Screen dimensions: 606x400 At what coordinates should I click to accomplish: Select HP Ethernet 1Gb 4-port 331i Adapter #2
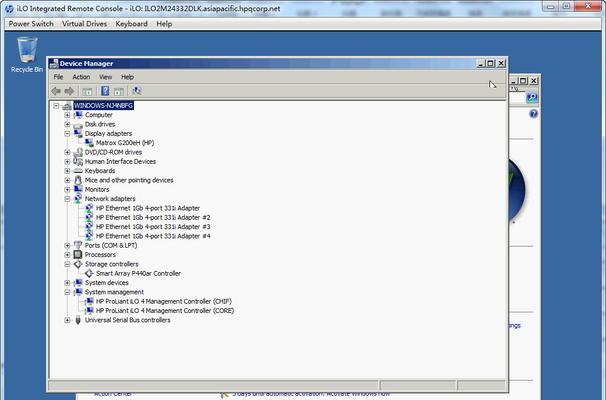(x=153, y=218)
